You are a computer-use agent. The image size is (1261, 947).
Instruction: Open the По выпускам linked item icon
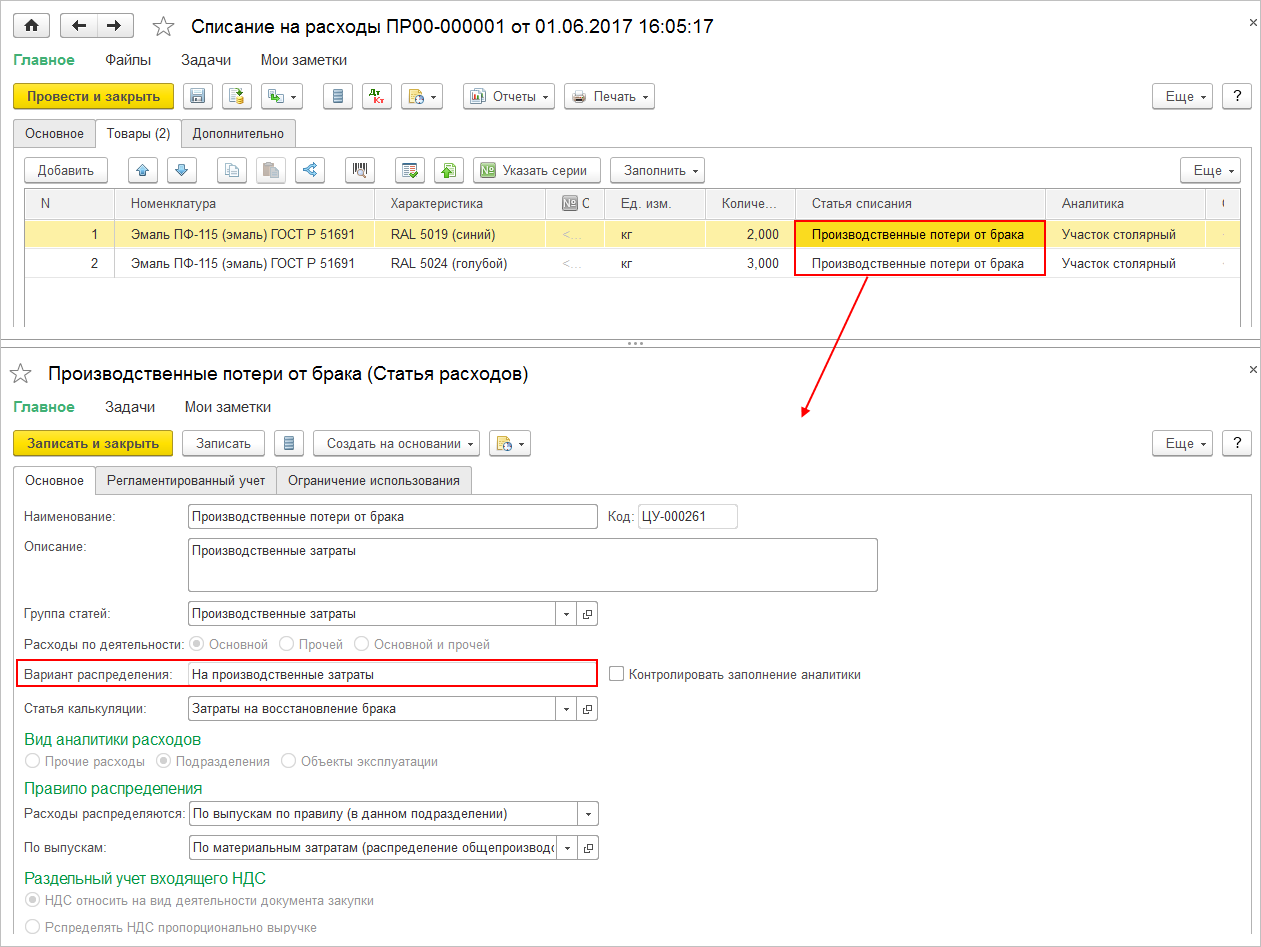coord(588,848)
